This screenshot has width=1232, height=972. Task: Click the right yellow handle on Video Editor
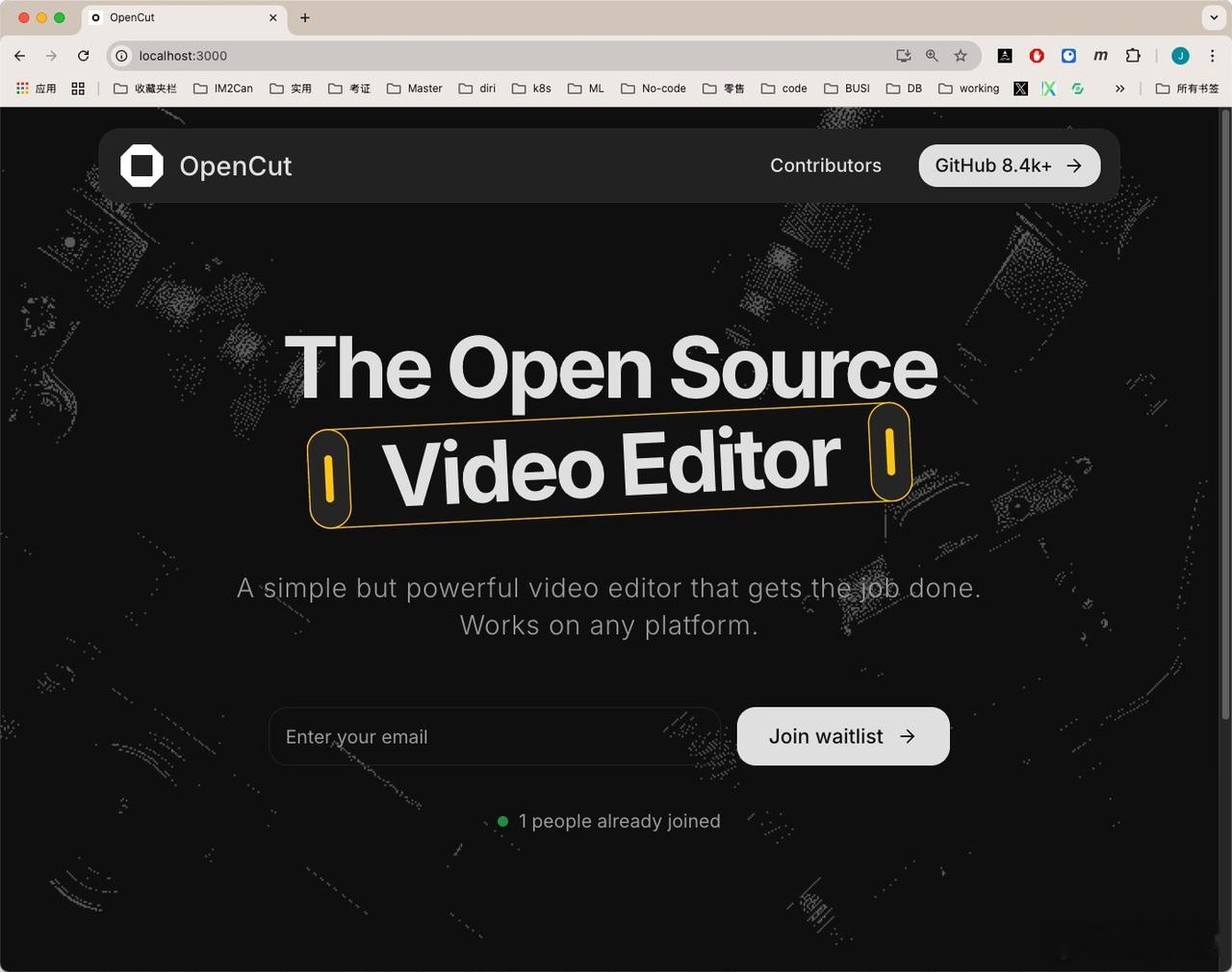click(890, 451)
